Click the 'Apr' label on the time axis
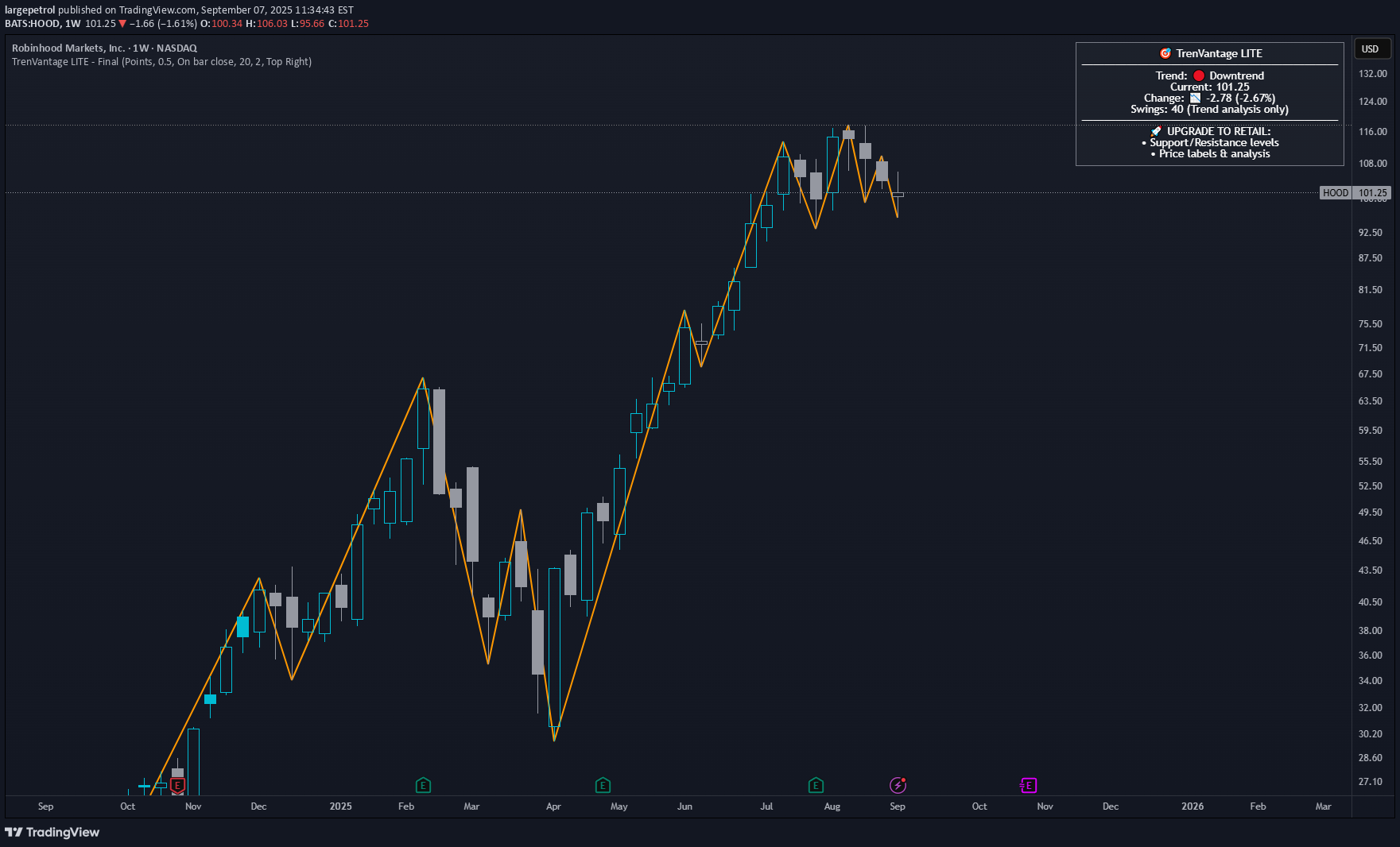Screen dimensions: 1400x847 pyautogui.click(x=553, y=806)
